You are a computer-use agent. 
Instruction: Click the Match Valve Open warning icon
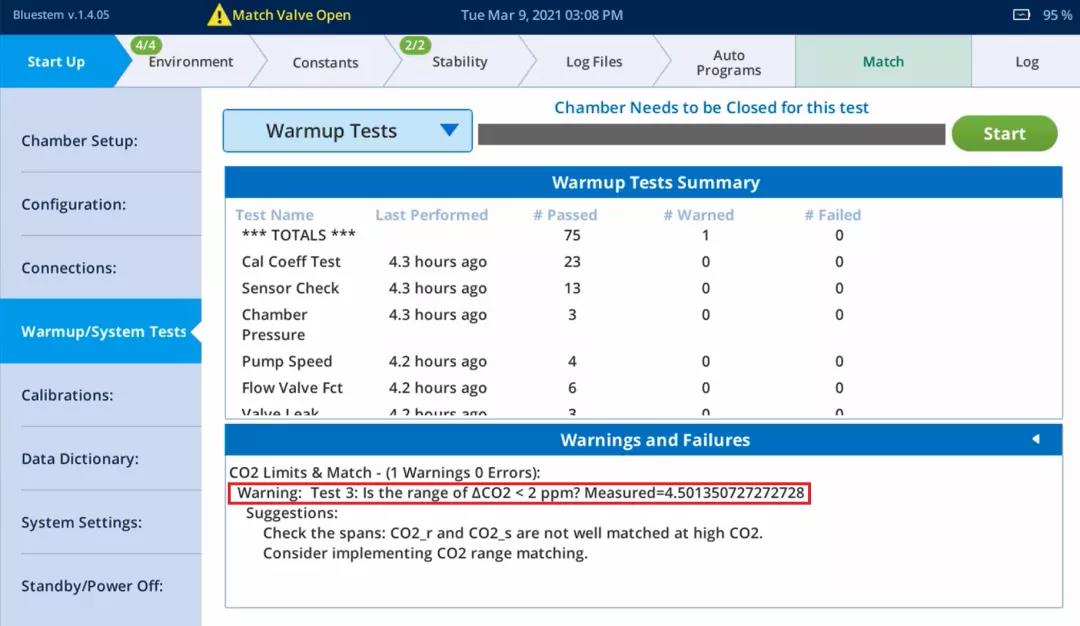pos(218,15)
